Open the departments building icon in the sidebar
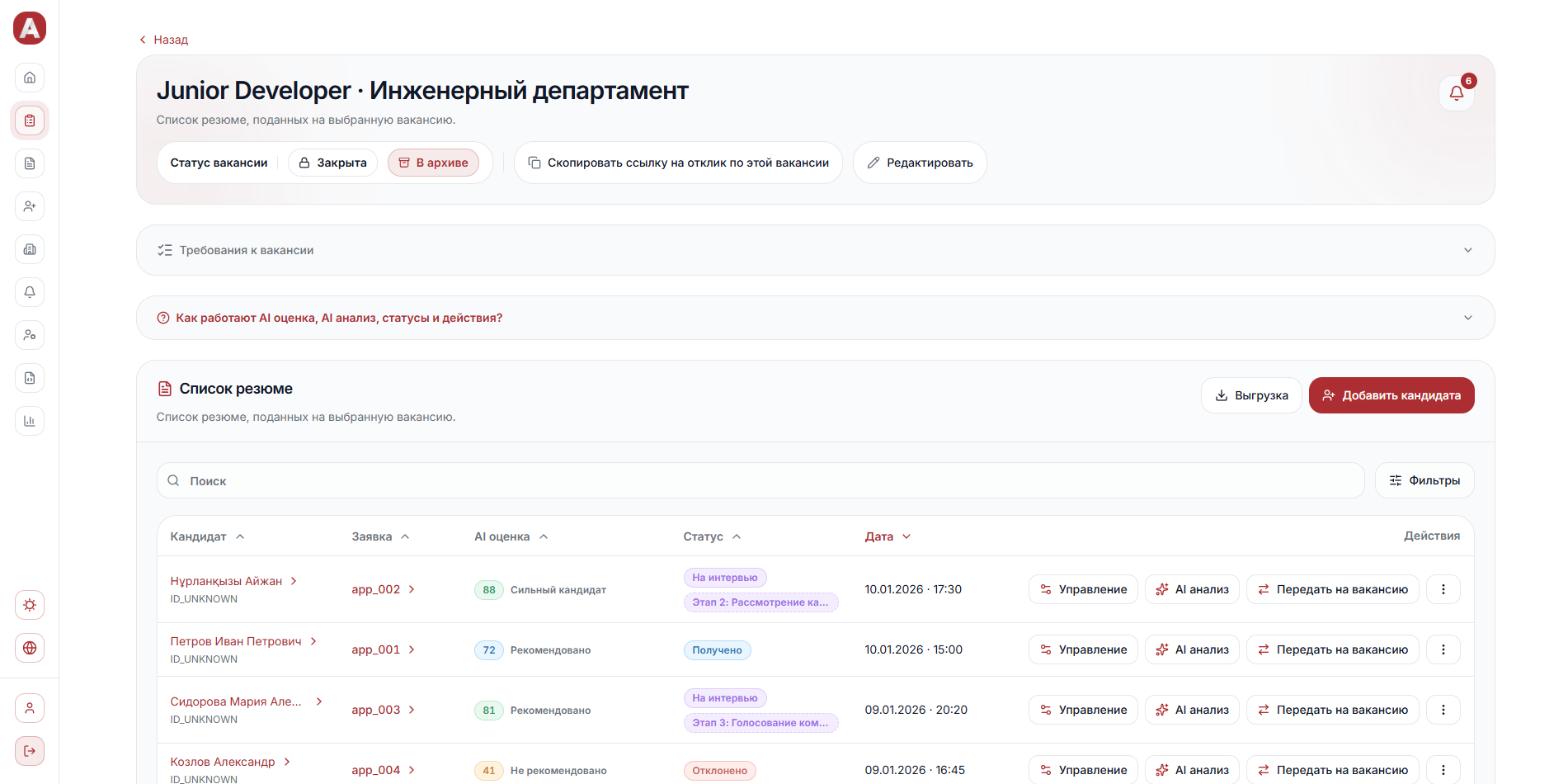Image resolution: width=1568 pixels, height=784 pixels. pos(30,249)
